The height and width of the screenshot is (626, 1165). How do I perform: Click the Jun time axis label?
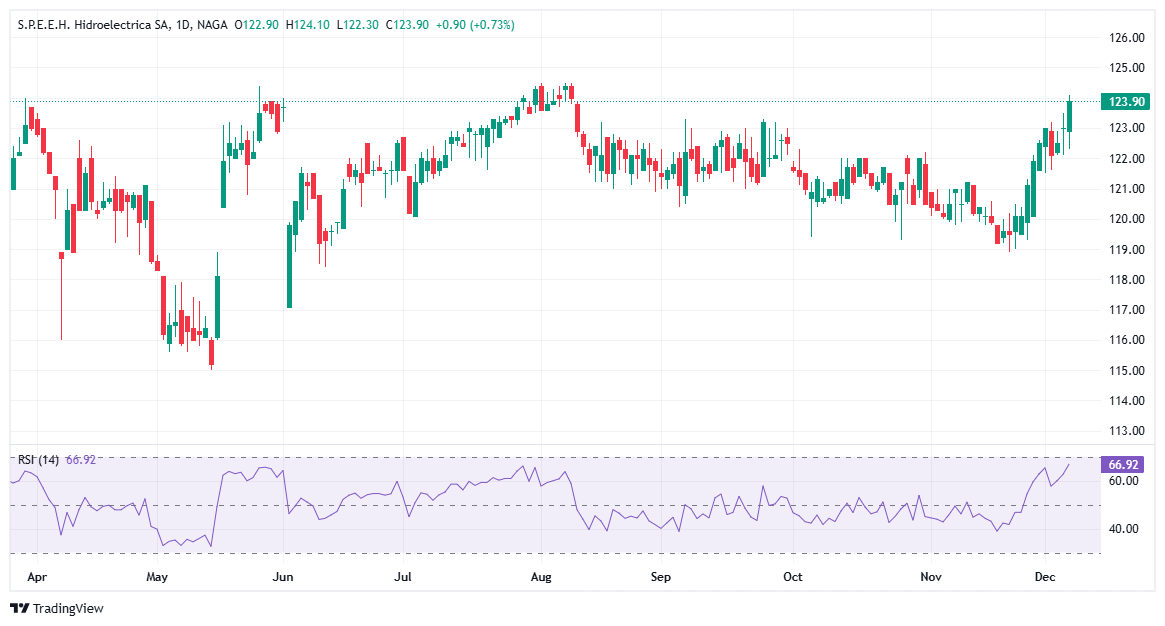click(x=283, y=577)
